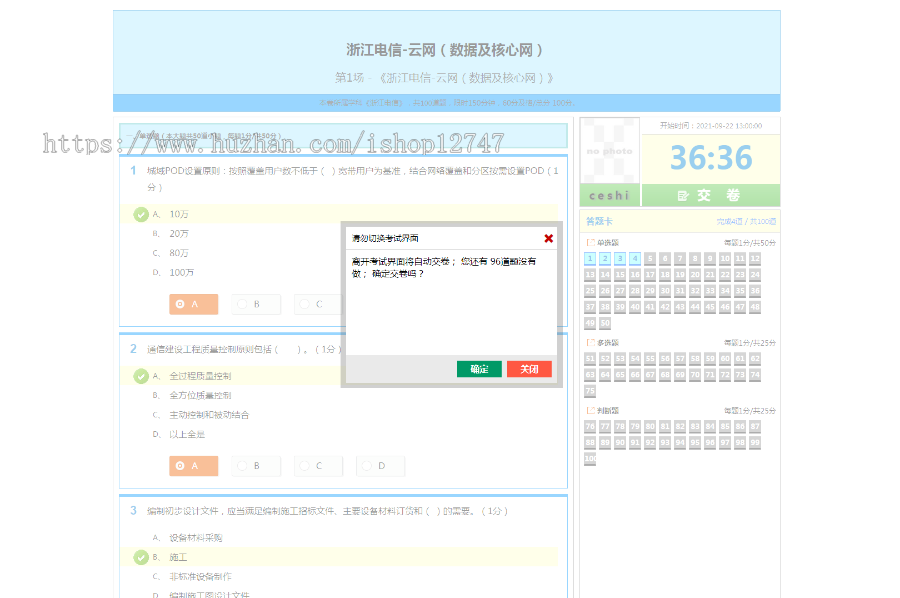Jump to question 37 in answer card
The image size is (900, 598).
pos(590,307)
